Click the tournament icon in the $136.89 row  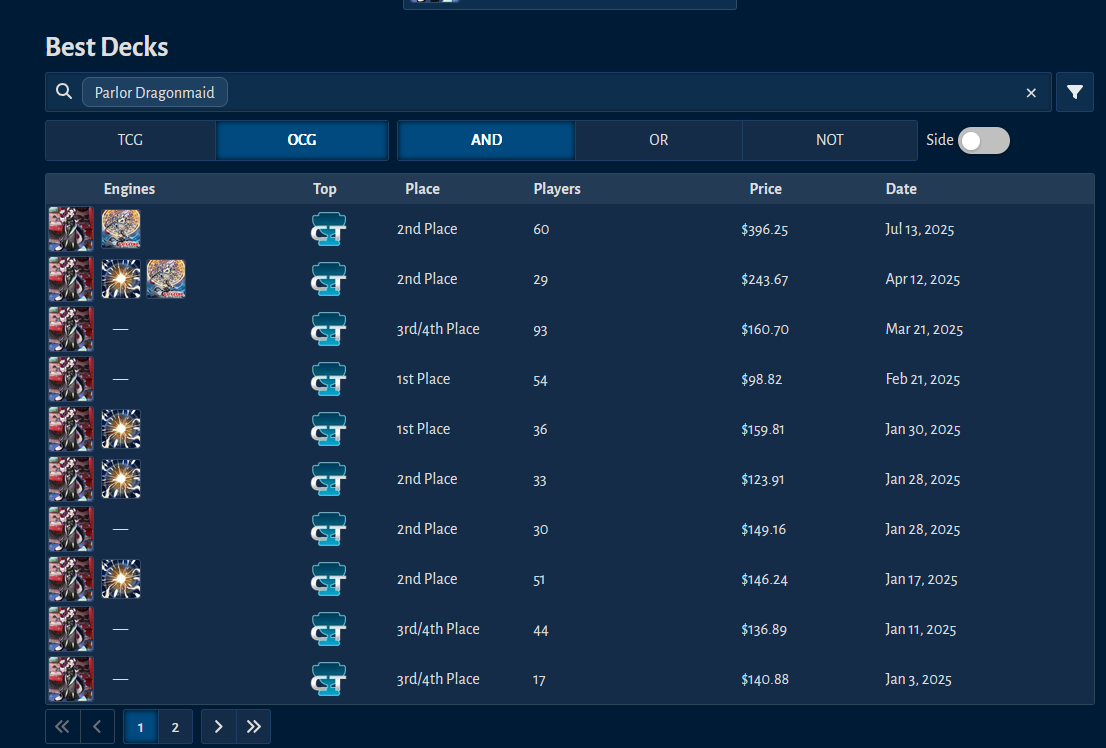(329, 629)
